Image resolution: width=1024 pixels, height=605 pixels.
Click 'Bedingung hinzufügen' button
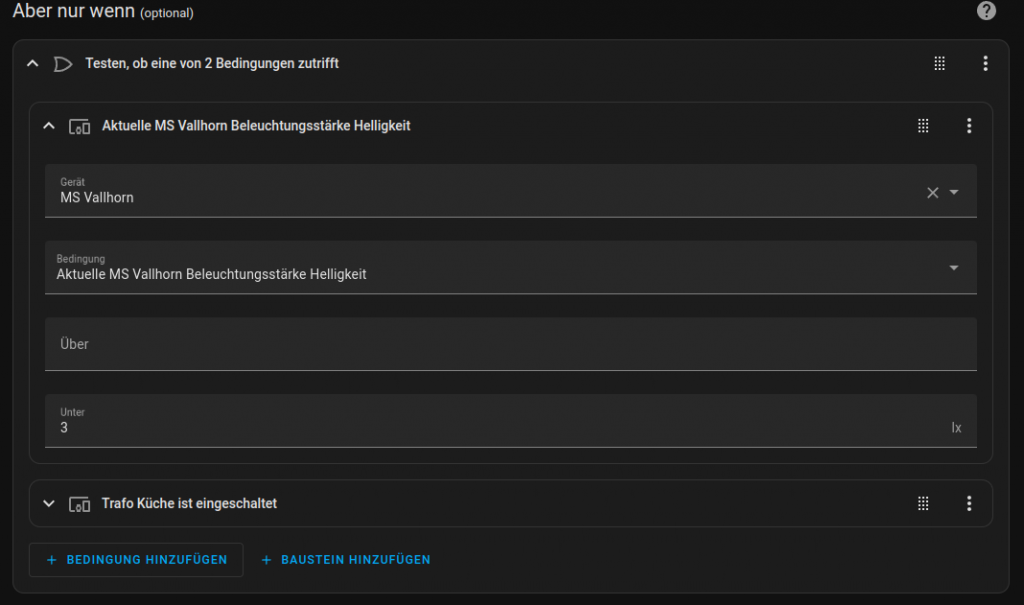coord(136,560)
